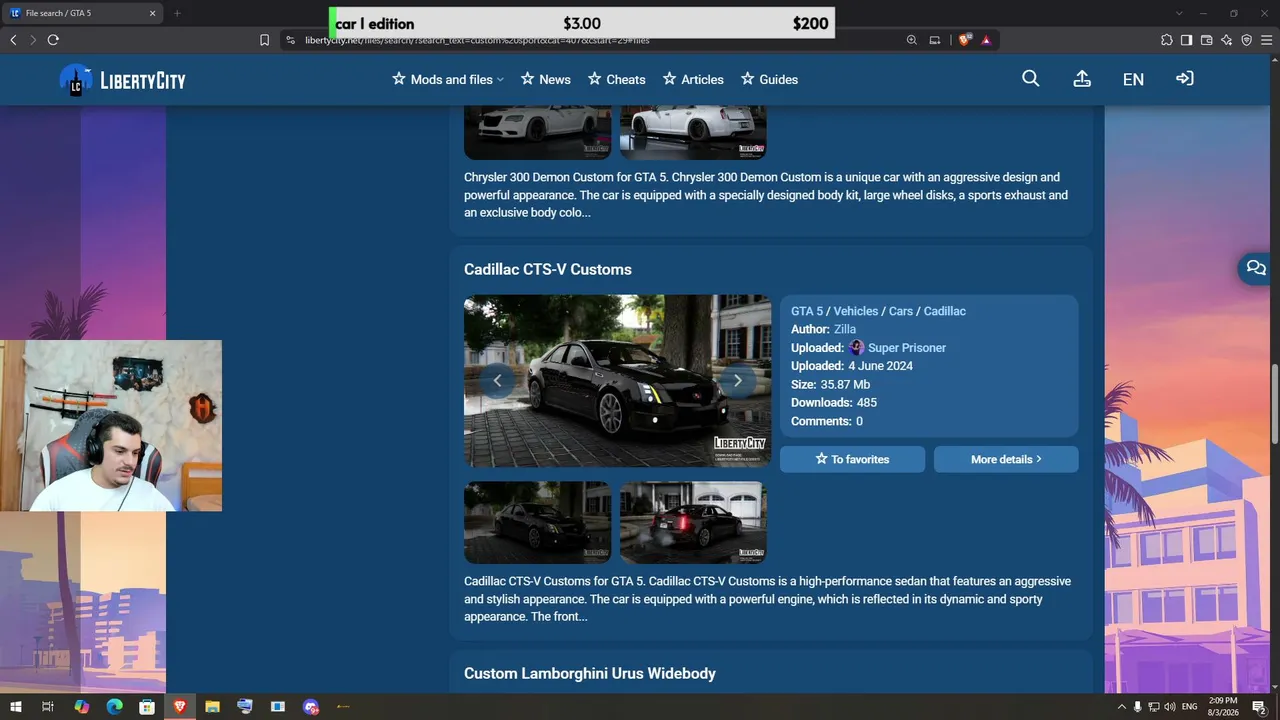Go back with the browser back arrow
1280x720 pixels.
point(13,40)
